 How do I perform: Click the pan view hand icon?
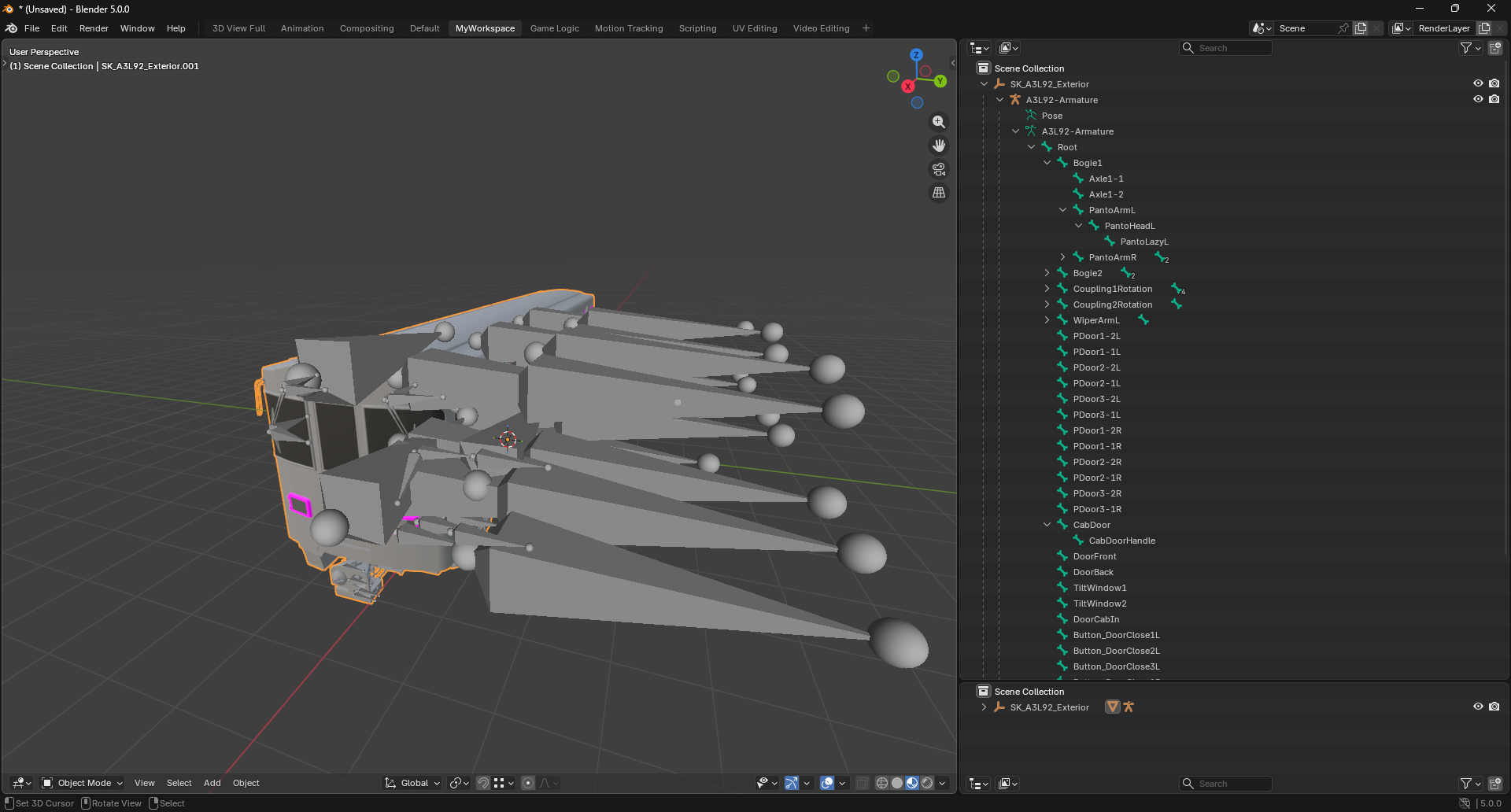939,146
